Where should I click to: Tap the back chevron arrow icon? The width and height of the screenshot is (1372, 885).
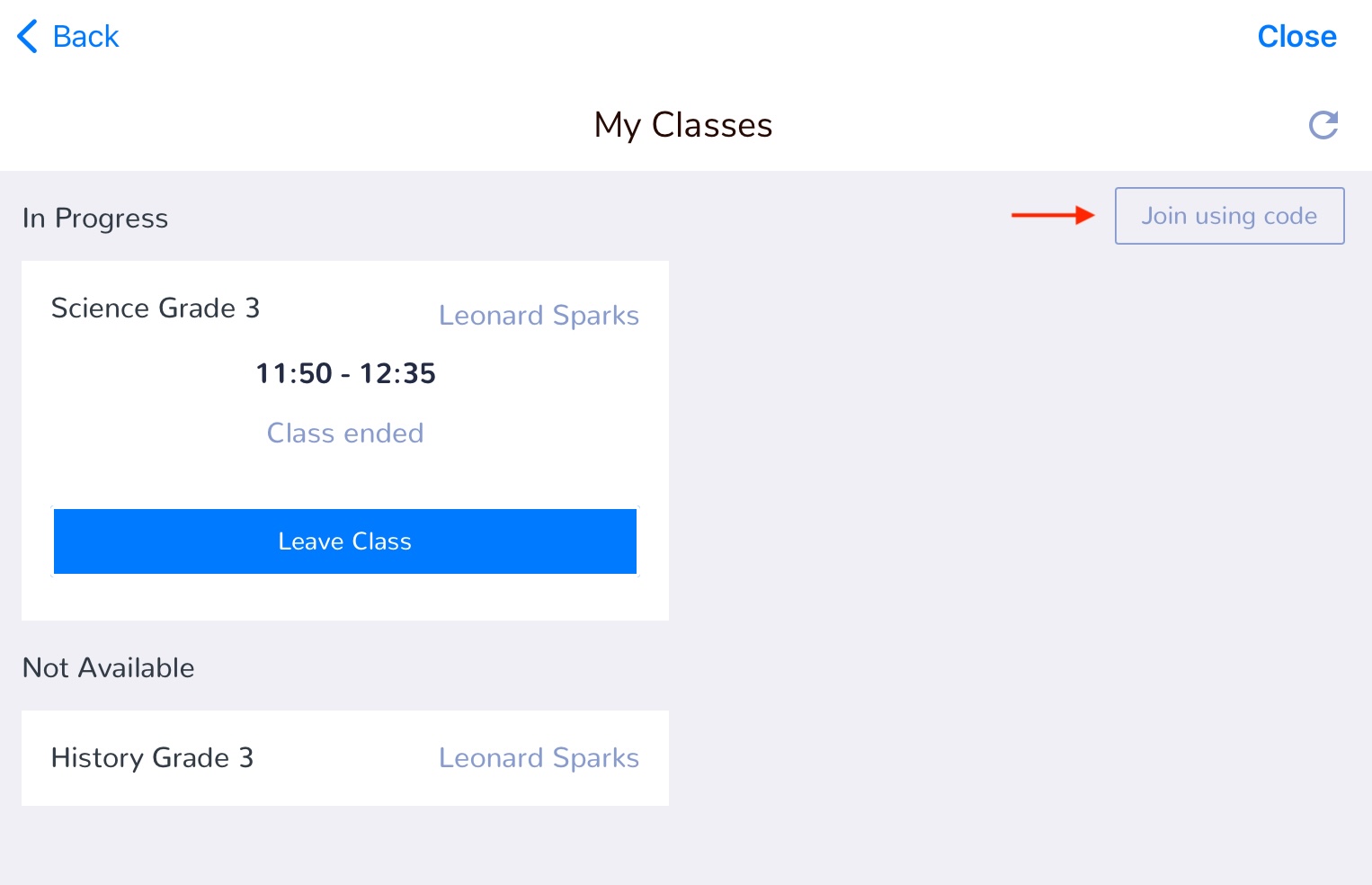[x=27, y=36]
